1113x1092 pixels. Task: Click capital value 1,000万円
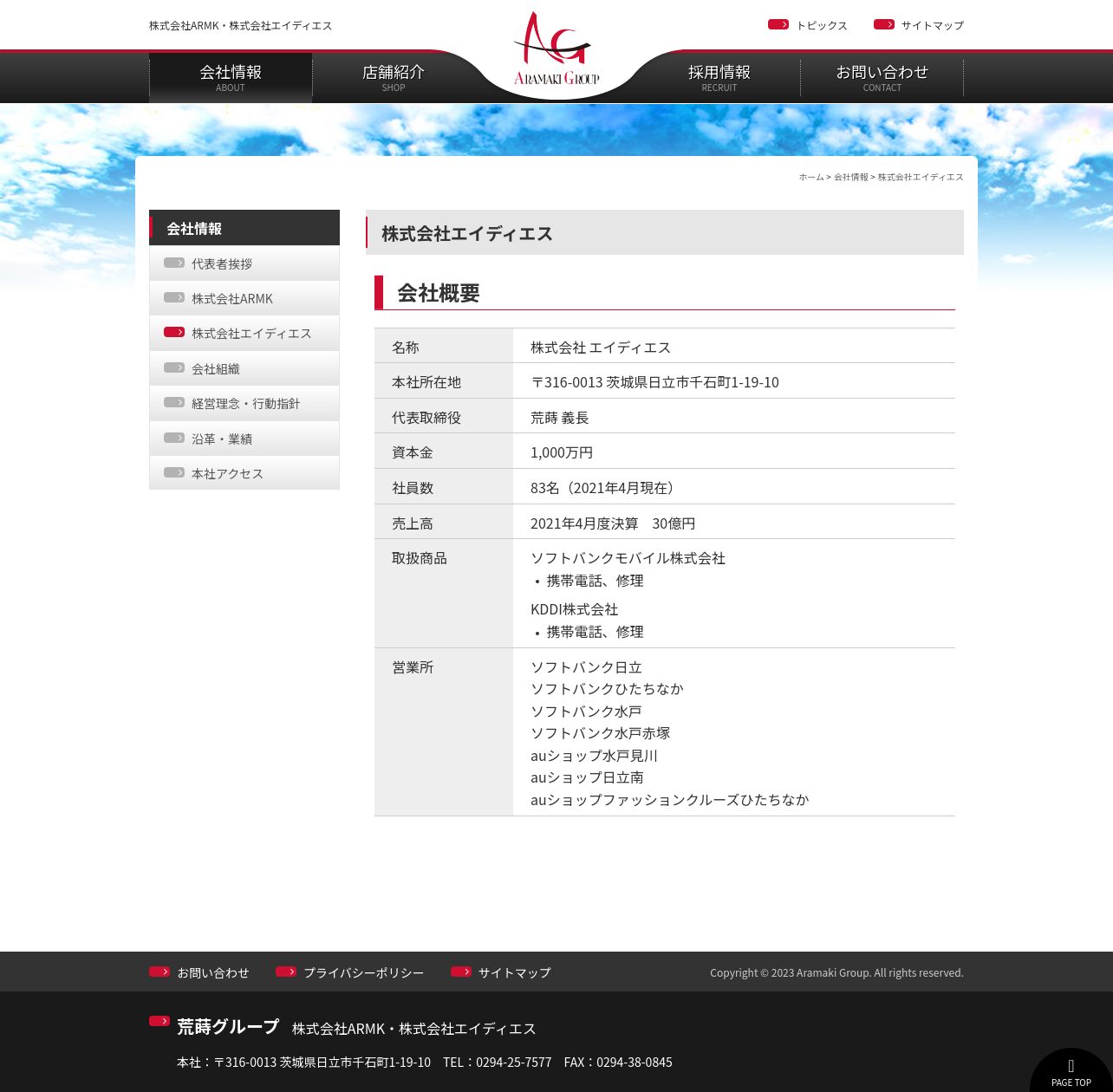click(562, 452)
